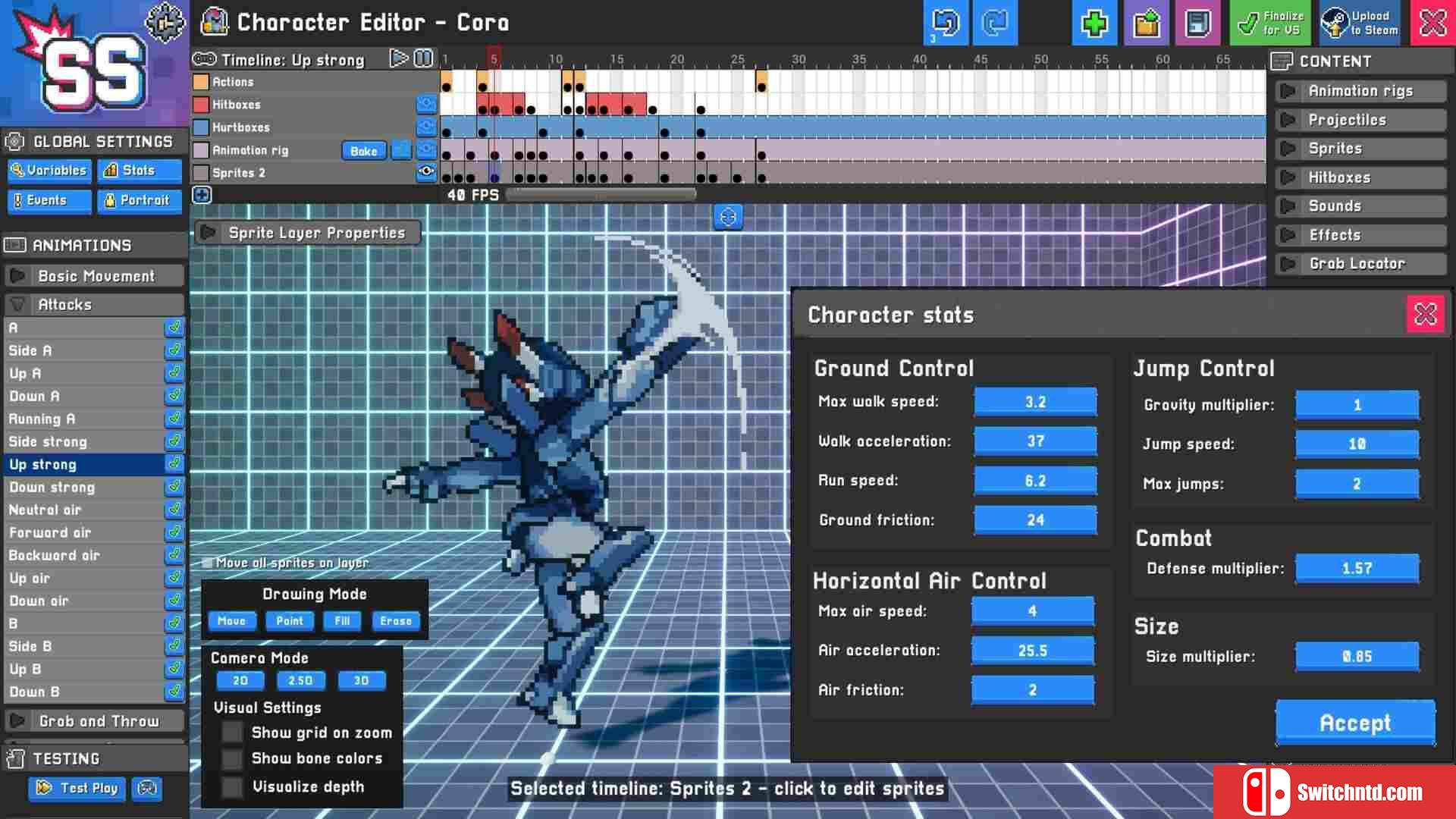Open the Events settings
The width and height of the screenshot is (1456, 819).
50,200
